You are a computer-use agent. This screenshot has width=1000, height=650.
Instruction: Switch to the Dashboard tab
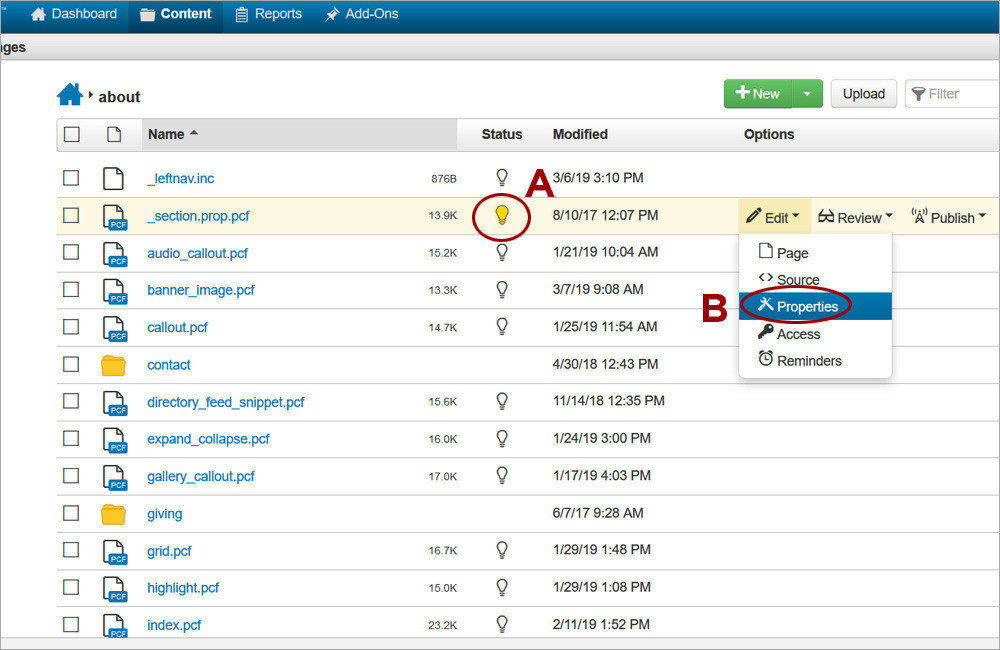click(74, 14)
